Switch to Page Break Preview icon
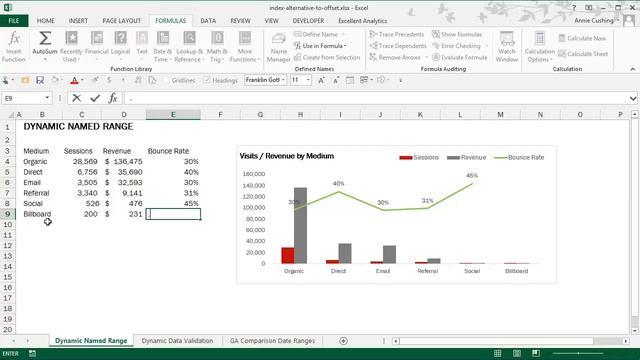Image resolution: width=640 pixels, height=360 pixels. (x=536, y=353)
